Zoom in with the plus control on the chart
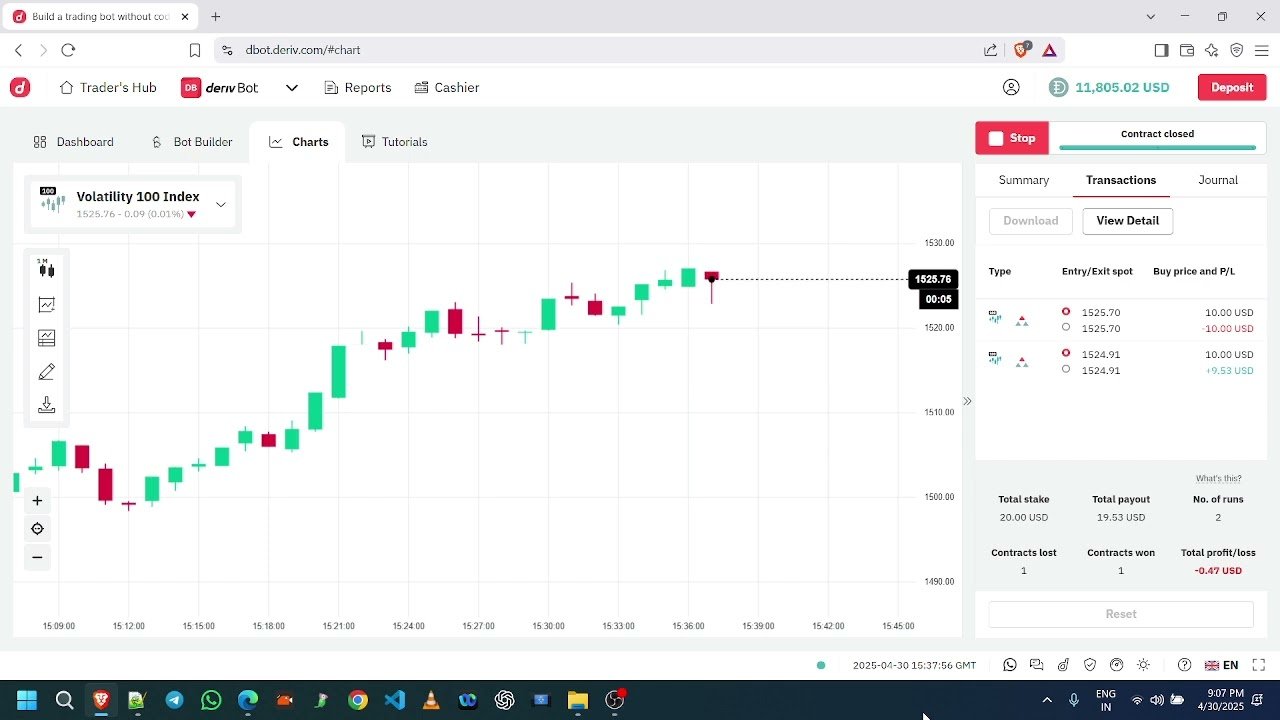 (37, 500)
